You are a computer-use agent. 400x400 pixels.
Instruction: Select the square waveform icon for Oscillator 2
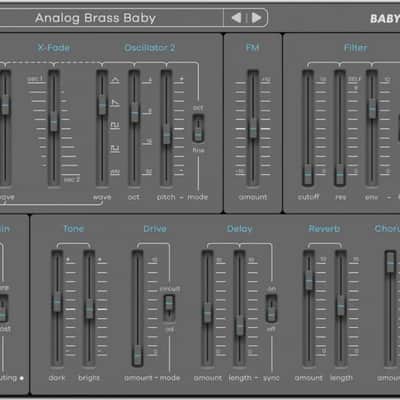[x=115, y=125]
